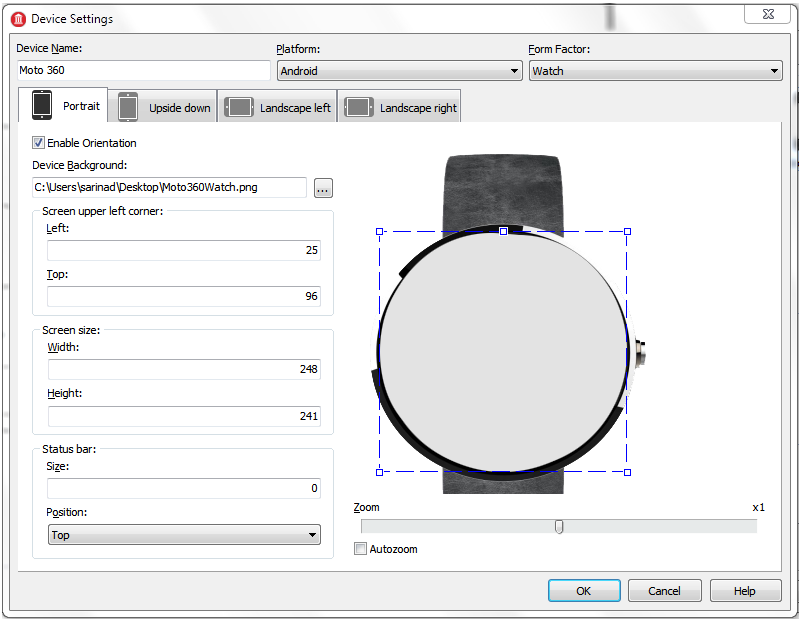Click bottom-right selection handle on watch preview
Screen dimensions: 801x622
point(627,472)
